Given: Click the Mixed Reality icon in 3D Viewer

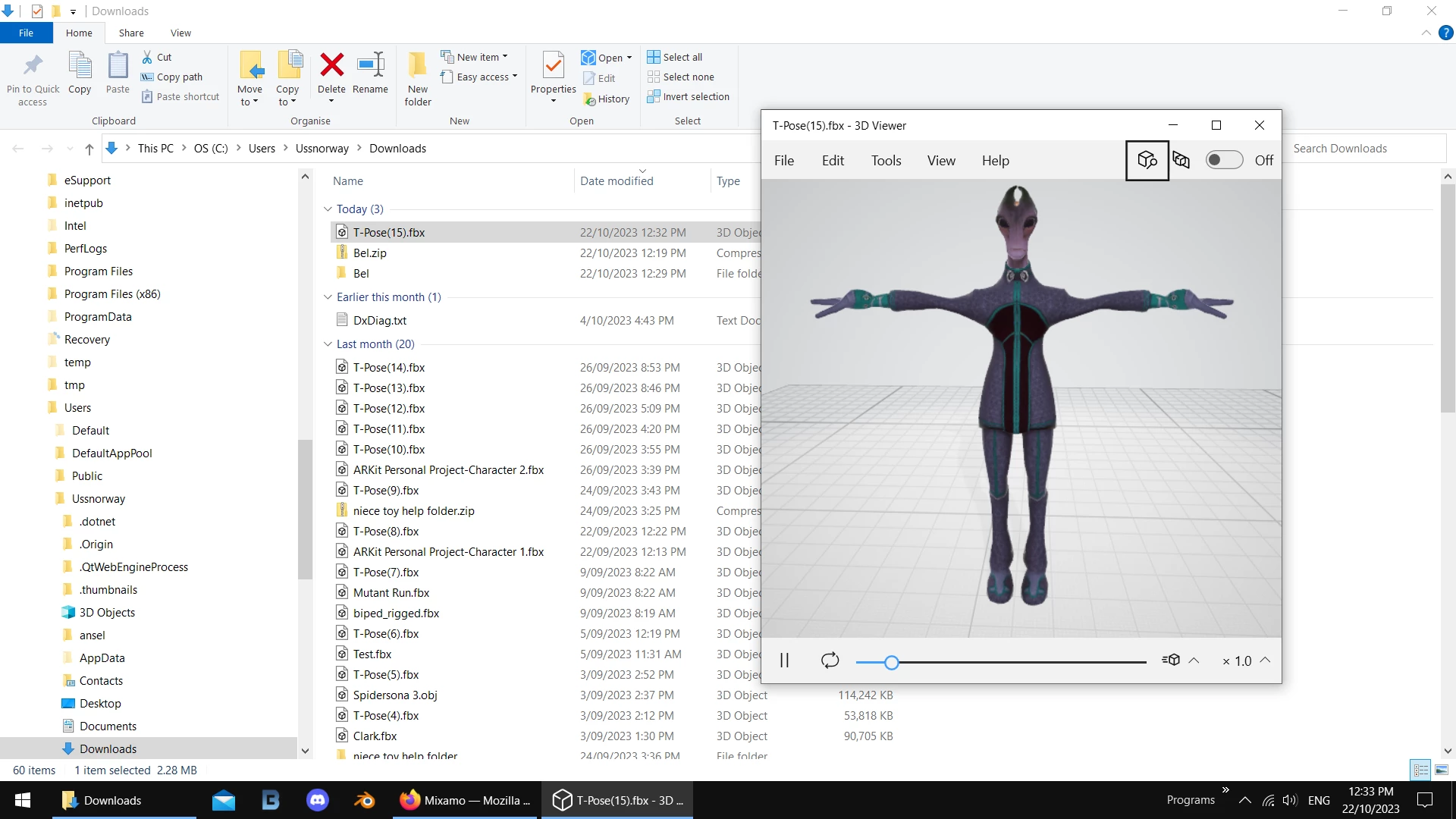Looking at the screenshot, I should [1181, 160].
